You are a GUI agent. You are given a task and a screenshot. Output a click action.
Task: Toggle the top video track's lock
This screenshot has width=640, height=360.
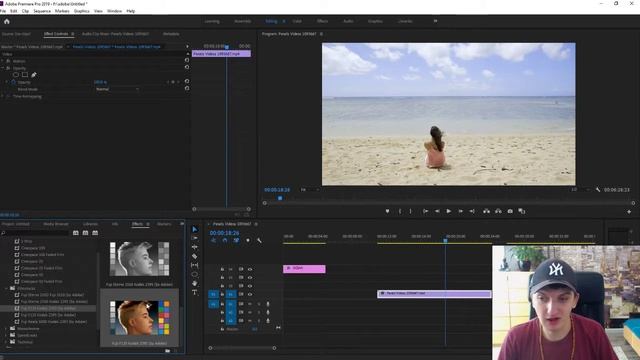(222, 269)
